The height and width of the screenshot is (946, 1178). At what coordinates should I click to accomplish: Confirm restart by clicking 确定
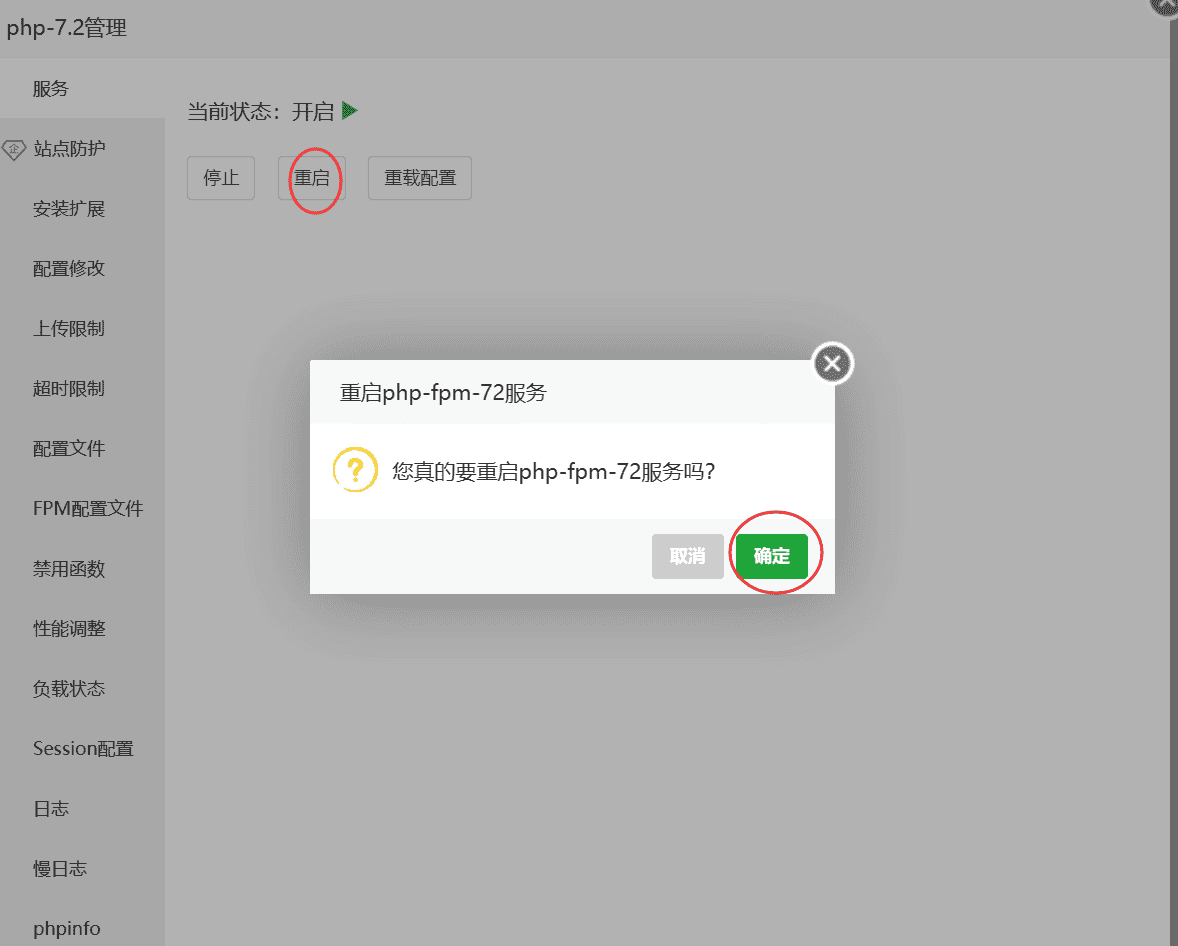772,556
